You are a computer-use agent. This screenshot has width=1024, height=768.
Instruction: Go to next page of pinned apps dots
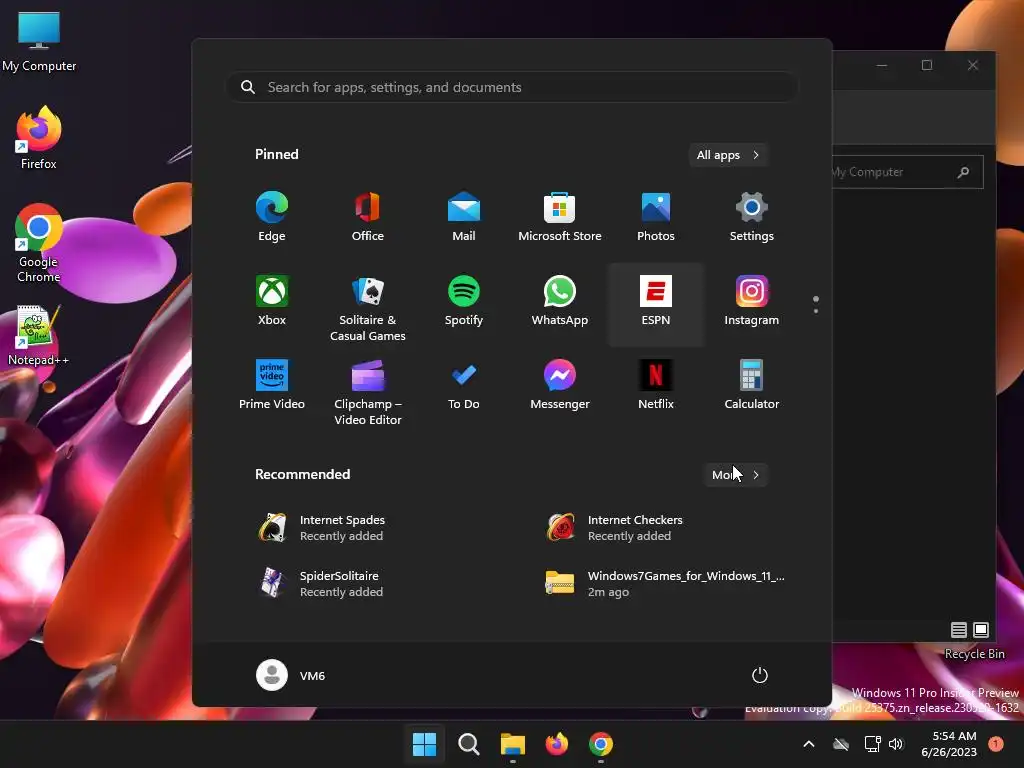coord(816,311)
